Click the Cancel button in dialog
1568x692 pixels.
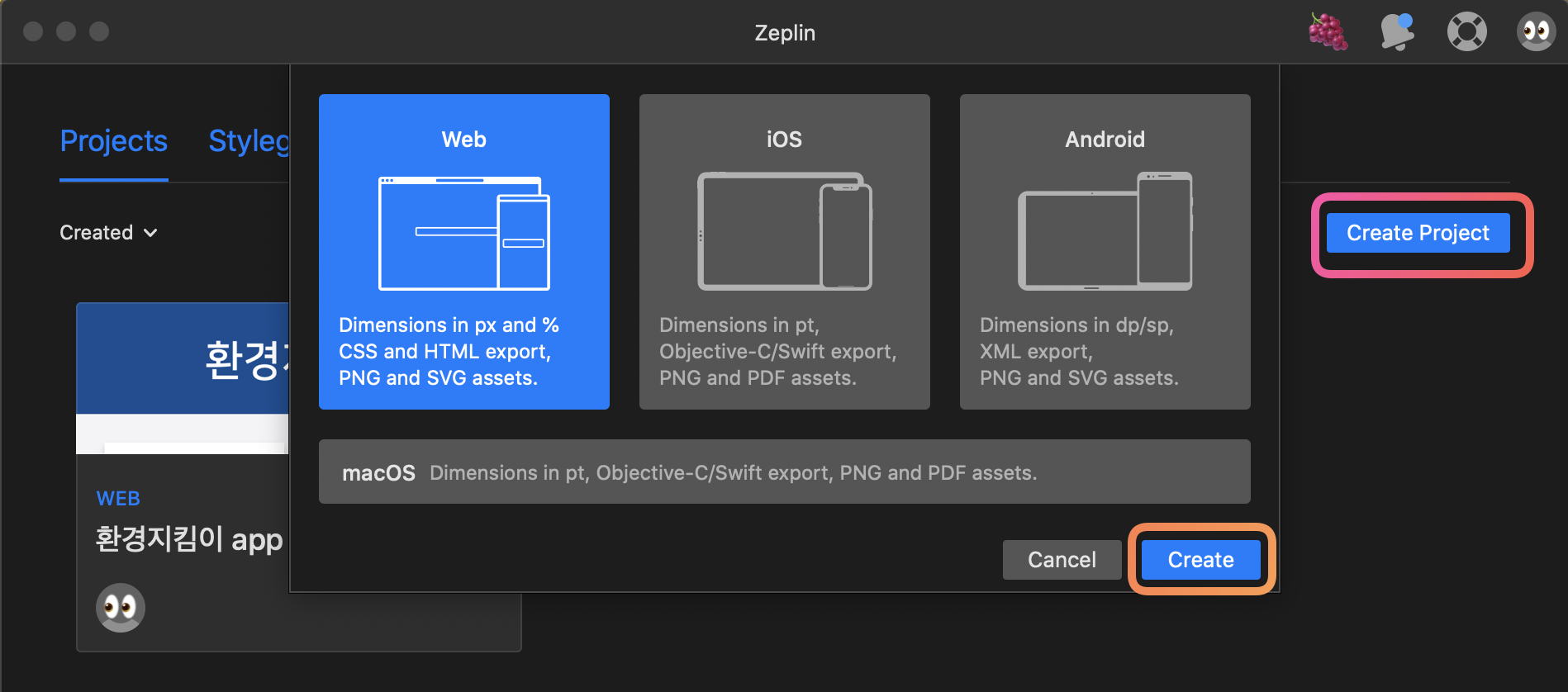1062,560
